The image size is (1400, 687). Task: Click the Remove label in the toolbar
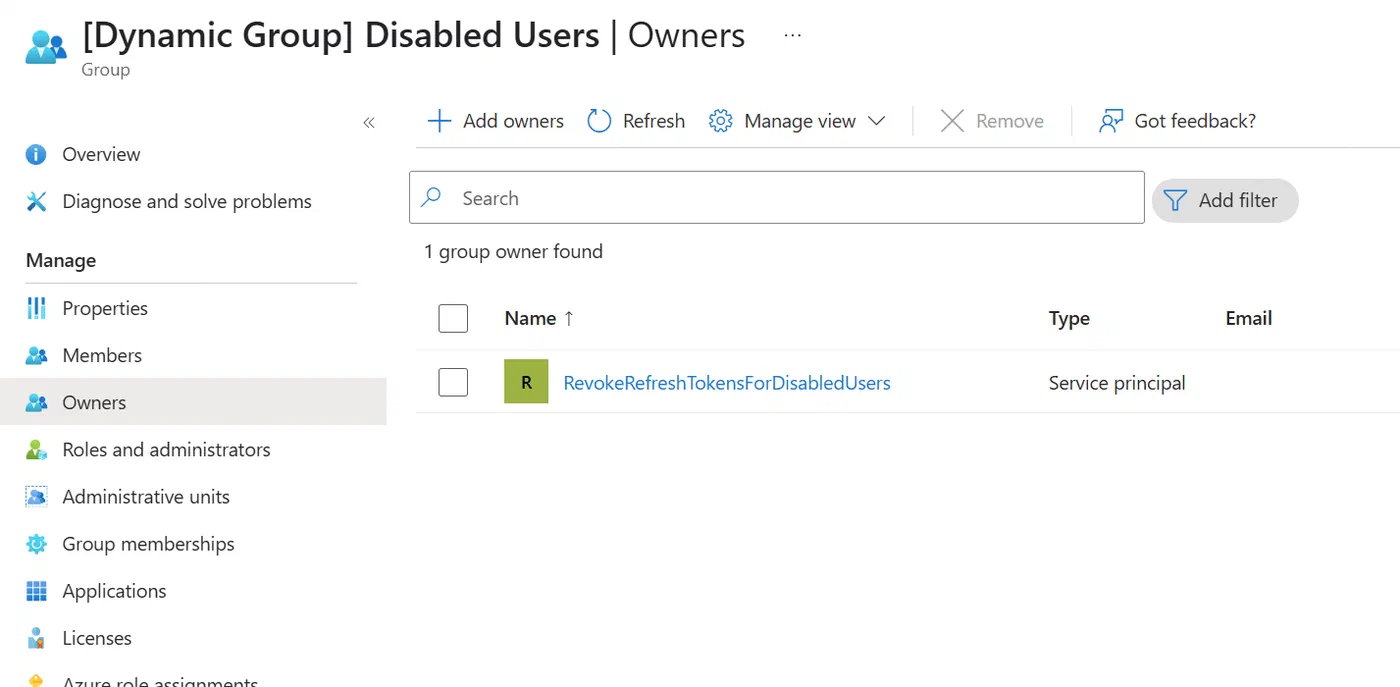tap(1010, 121)
